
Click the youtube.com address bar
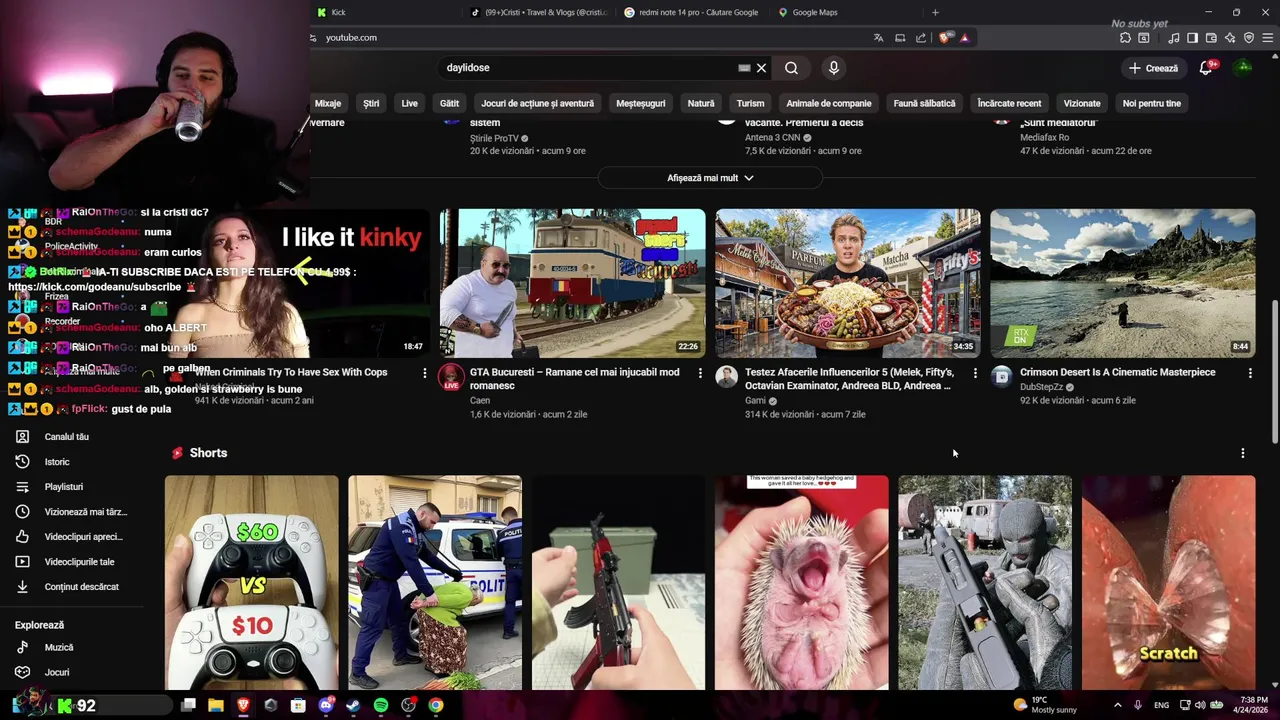(590, 38)
